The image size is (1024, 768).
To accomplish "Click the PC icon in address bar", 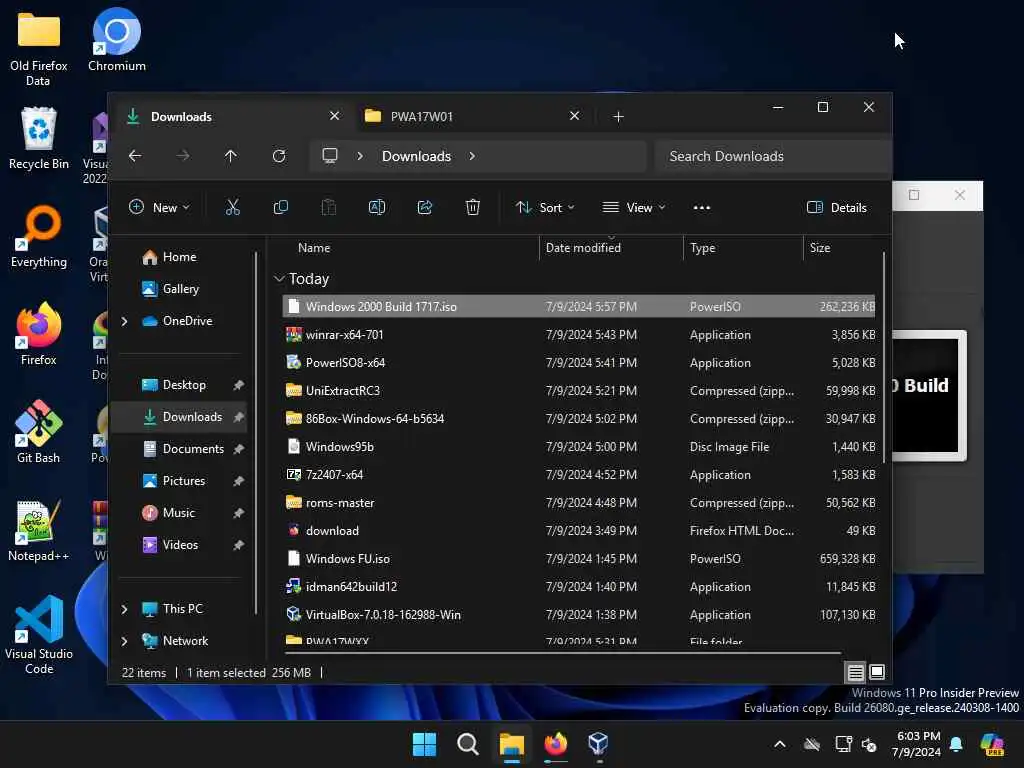I will click(x=330, y=156).
